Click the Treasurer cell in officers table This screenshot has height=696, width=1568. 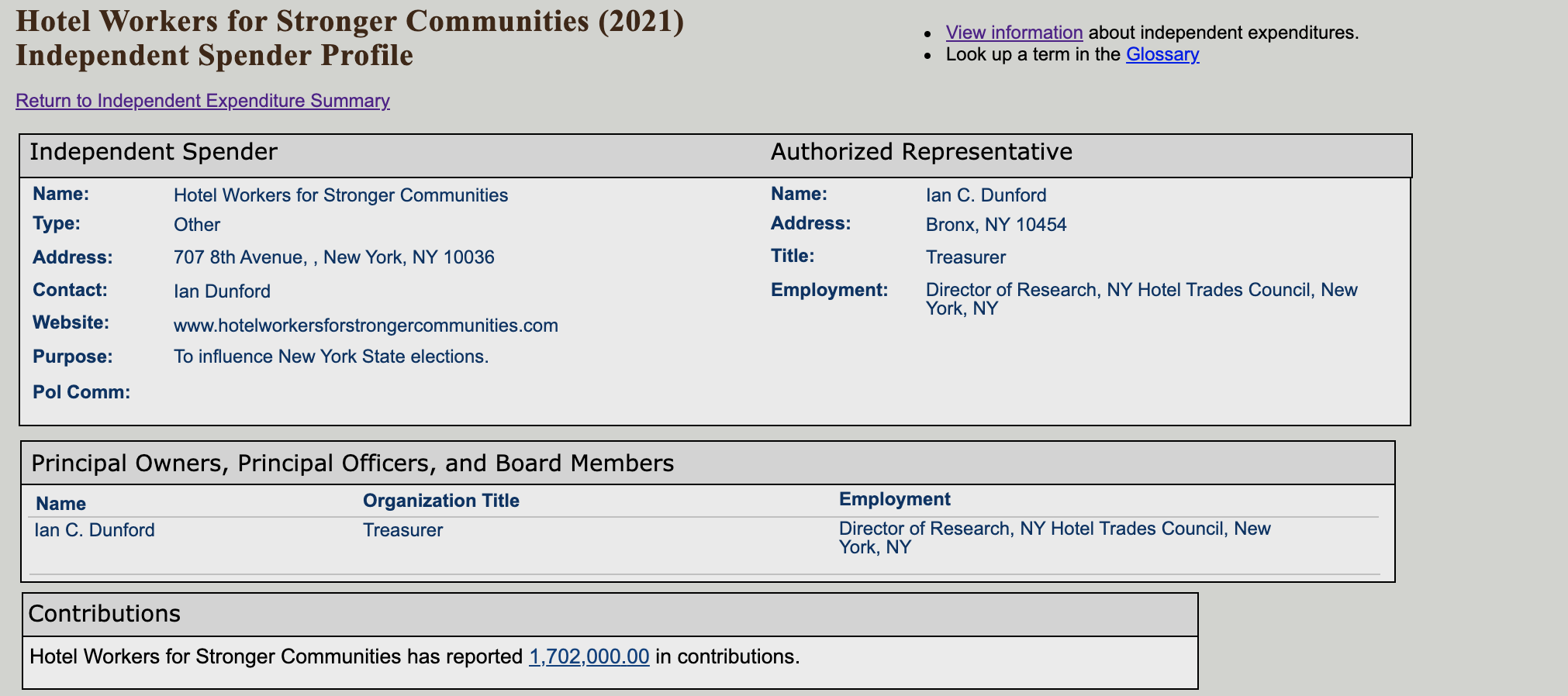[x=402, y=530]
